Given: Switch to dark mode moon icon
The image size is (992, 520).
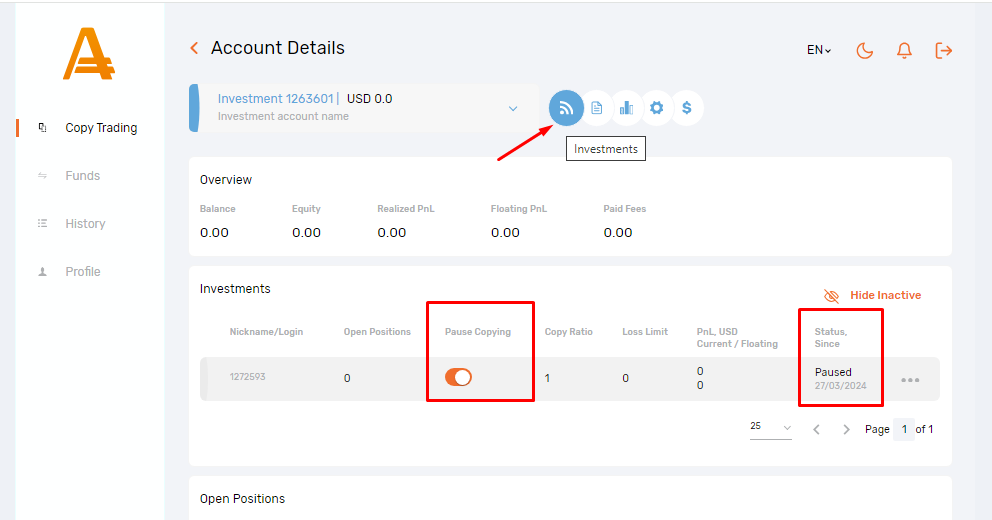Looking at the screenshot, I should coord(865,50).
